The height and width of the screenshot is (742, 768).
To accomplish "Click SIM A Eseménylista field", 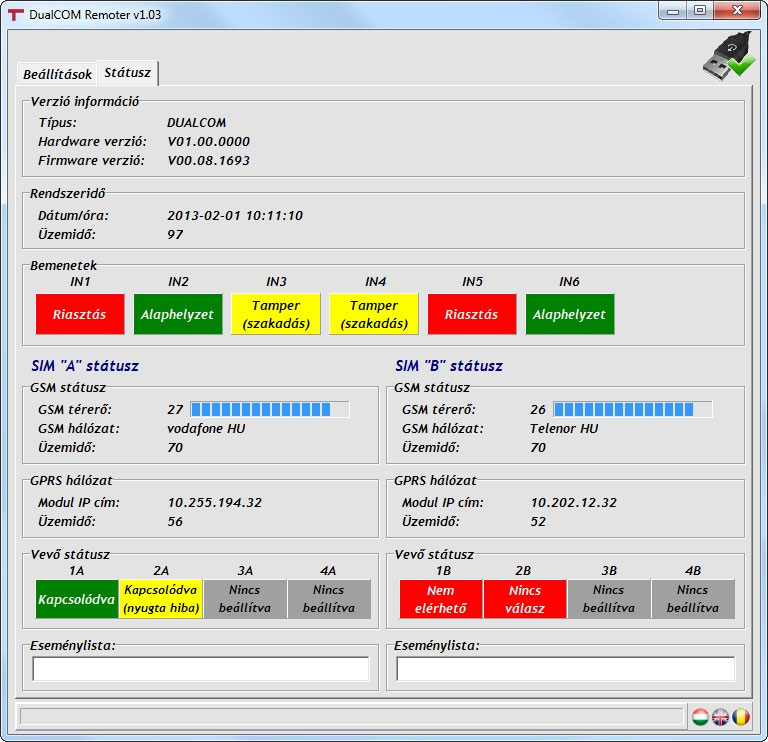I will 201,669.
